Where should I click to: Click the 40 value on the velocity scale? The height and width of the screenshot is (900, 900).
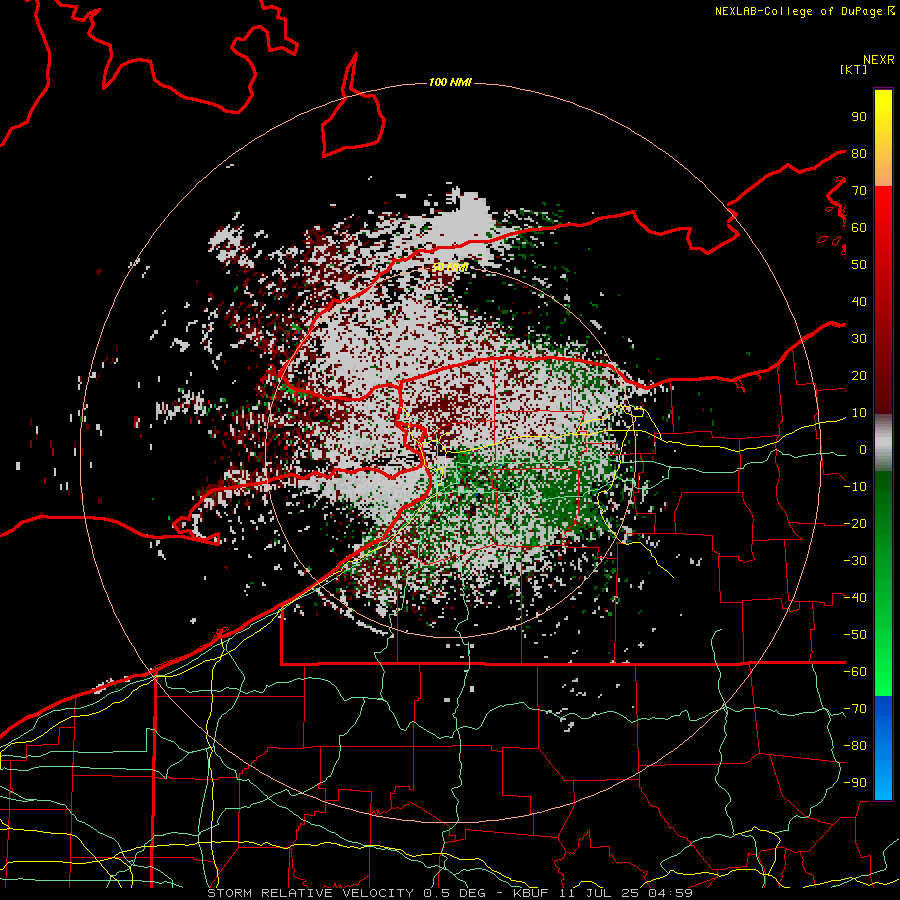[x=859, y=301]
